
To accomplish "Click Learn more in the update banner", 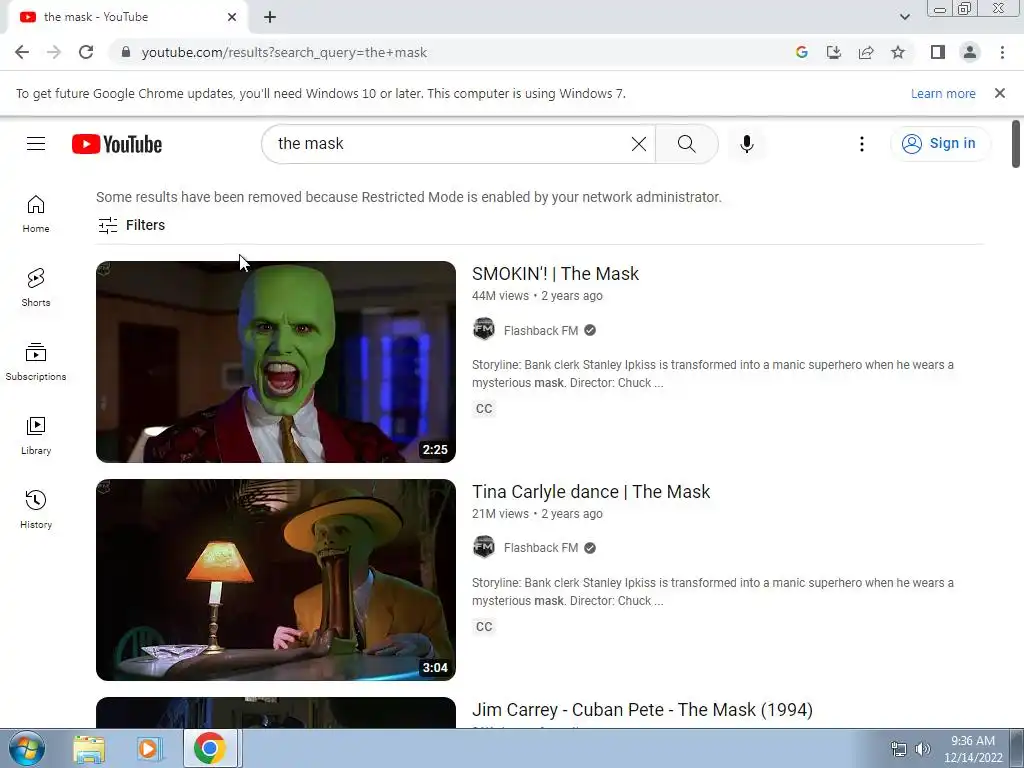I will pyautogui.click(x=943, y=93).
